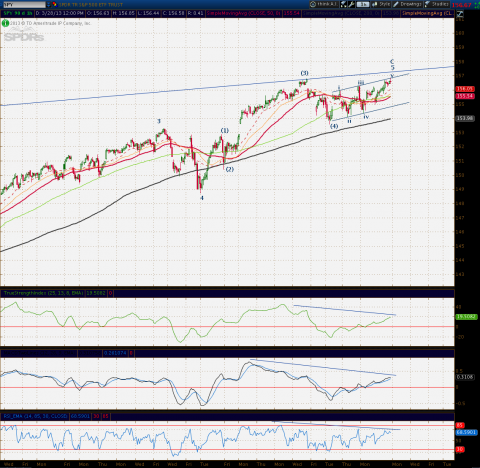
Task: Select the wave label '(2)' drawing
Action: tap(230, 169)
